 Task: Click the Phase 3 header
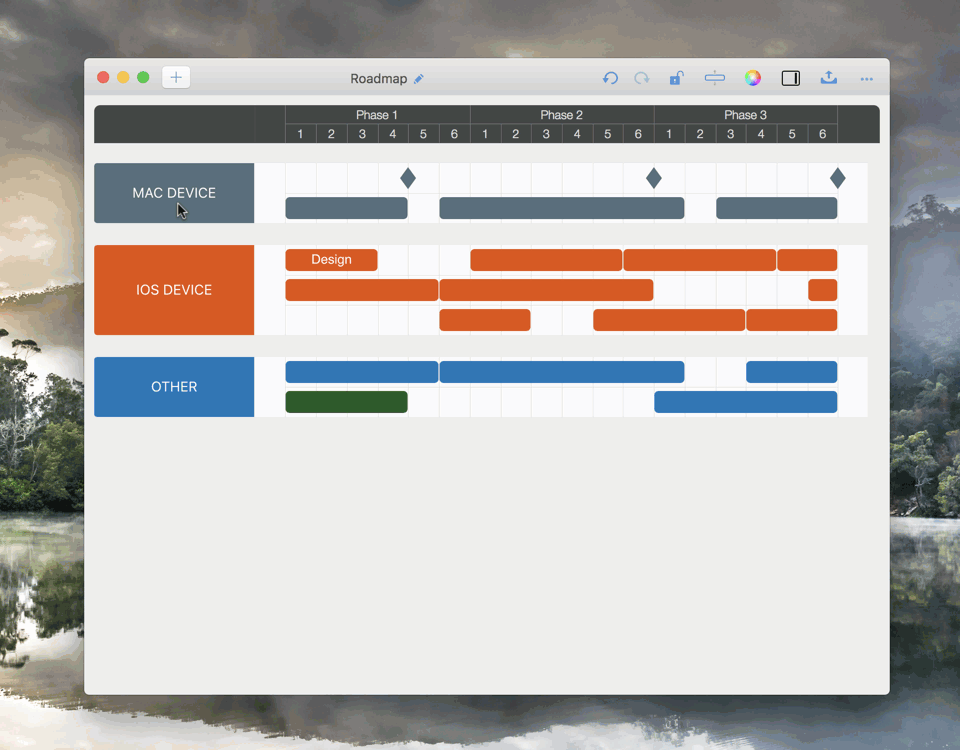[746, 115]
